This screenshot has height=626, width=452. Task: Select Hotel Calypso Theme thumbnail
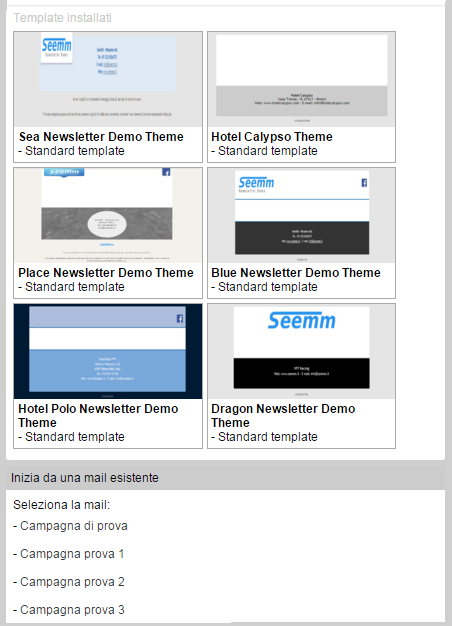(301, 79)
